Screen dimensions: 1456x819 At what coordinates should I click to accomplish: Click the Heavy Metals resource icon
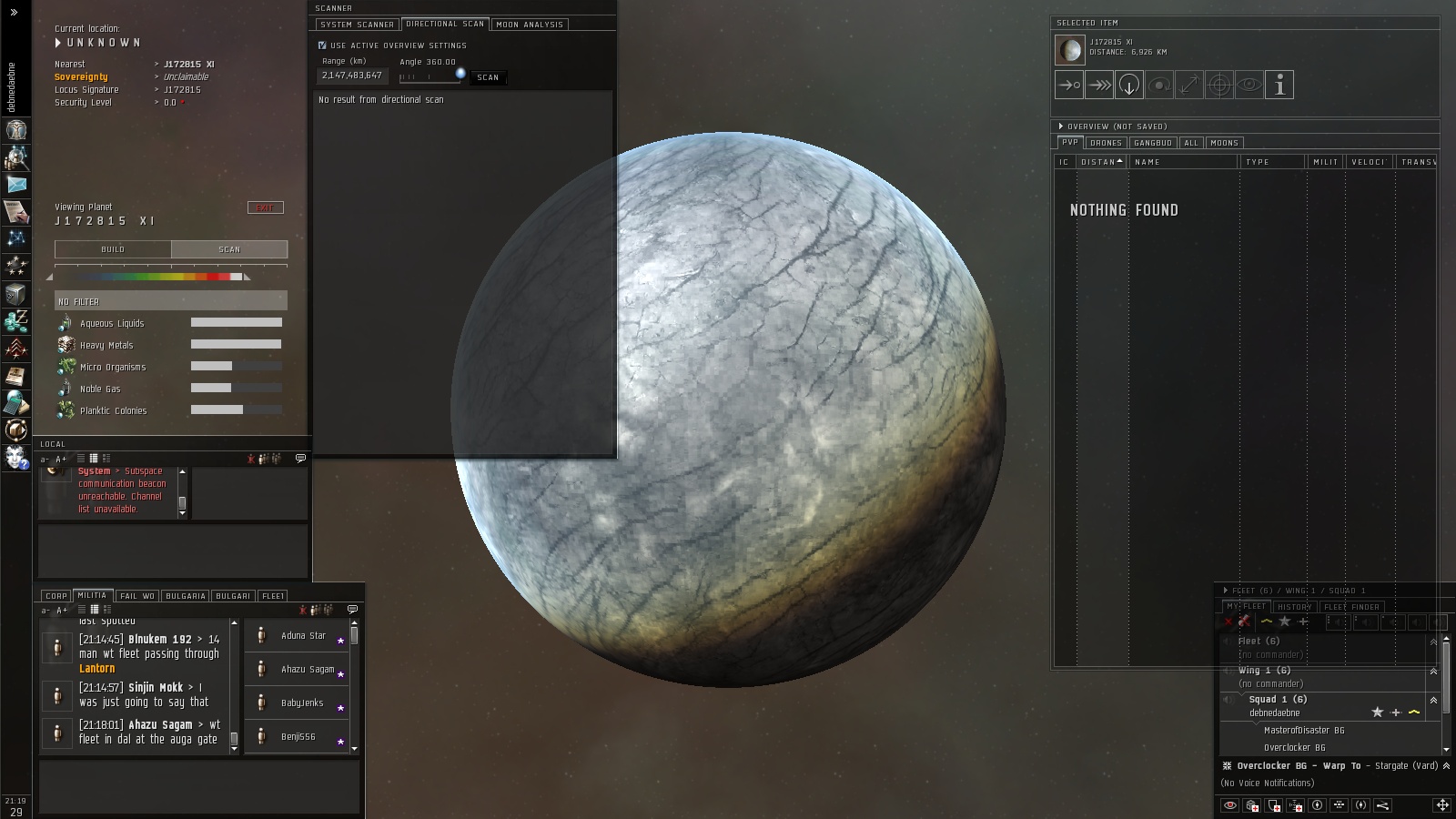click(66, 345)
